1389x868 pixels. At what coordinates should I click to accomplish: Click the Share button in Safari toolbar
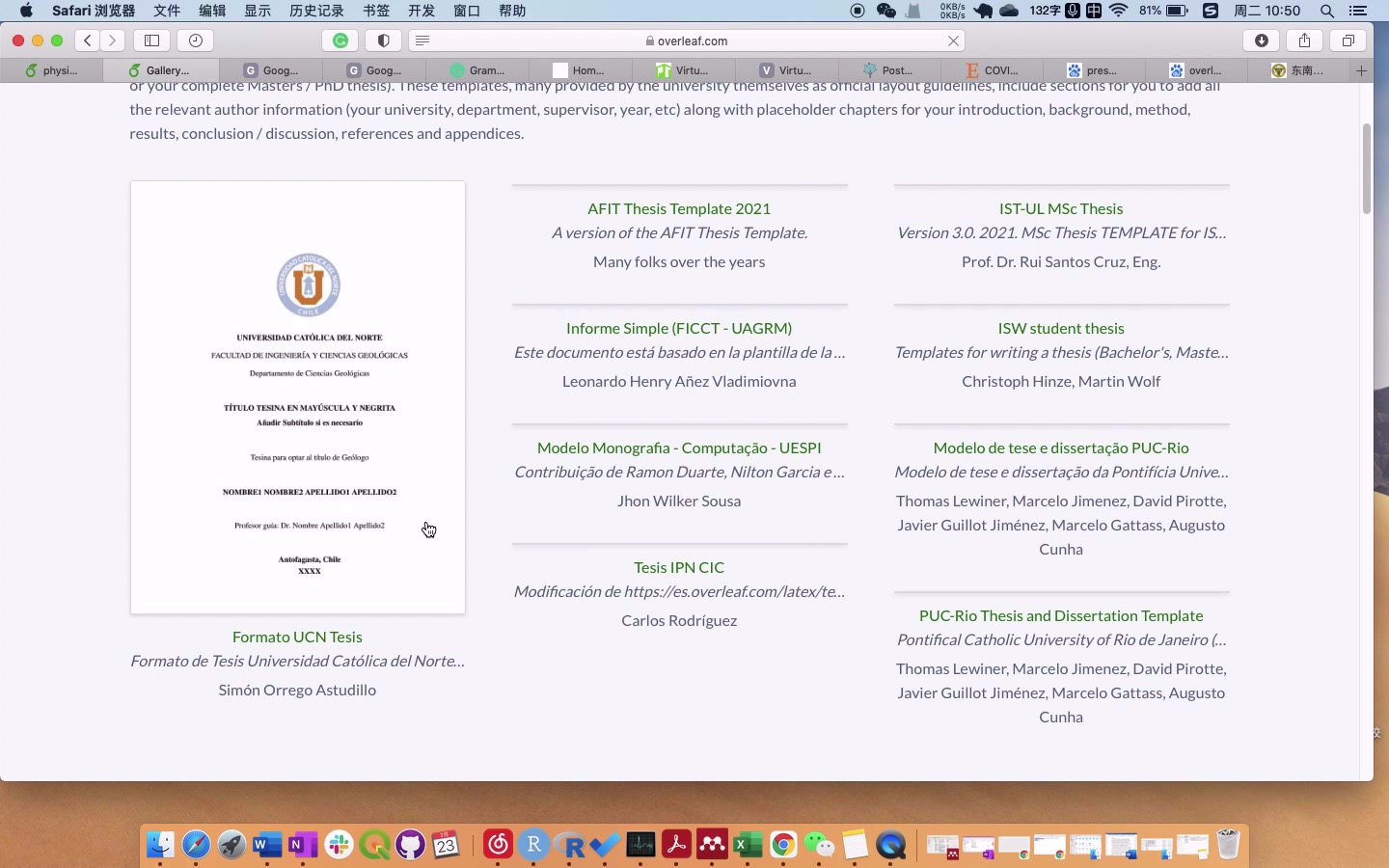pyautogui.click(x=1304, y=41)
